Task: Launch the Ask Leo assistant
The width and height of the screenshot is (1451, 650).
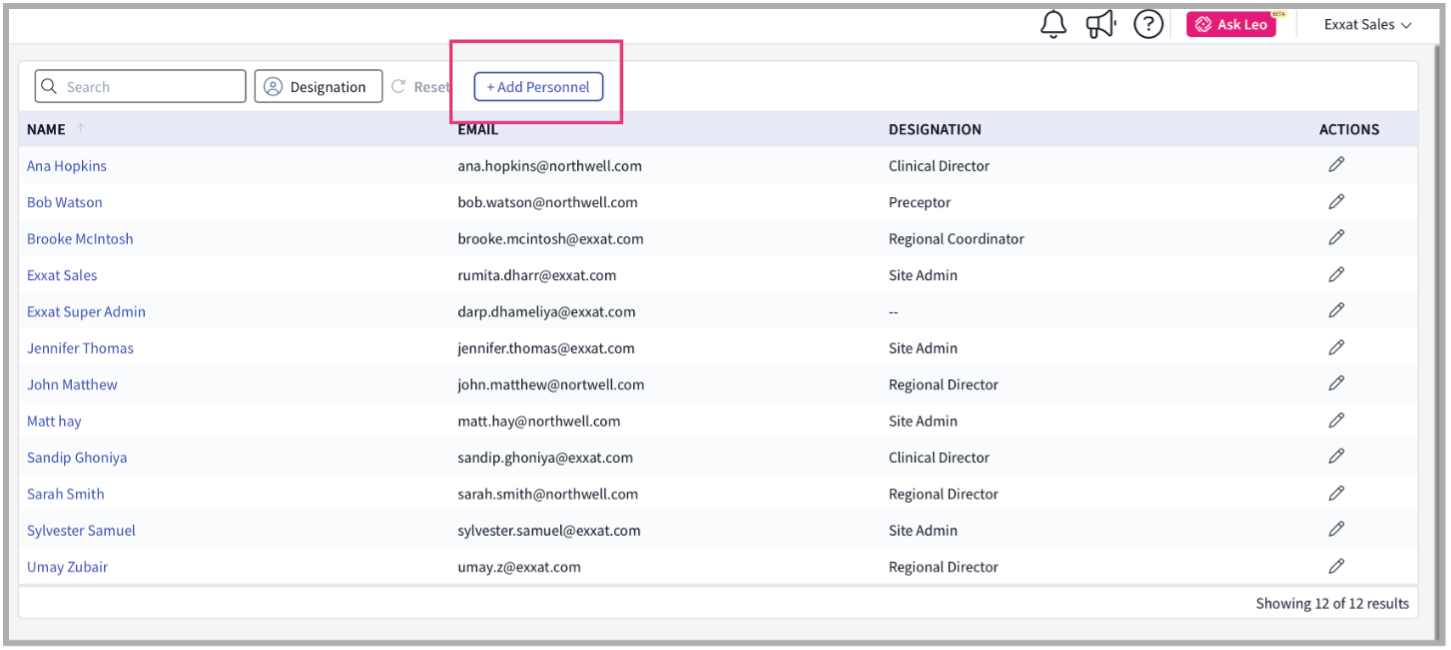Action: pyautogui.click(x=1231, y=23)
